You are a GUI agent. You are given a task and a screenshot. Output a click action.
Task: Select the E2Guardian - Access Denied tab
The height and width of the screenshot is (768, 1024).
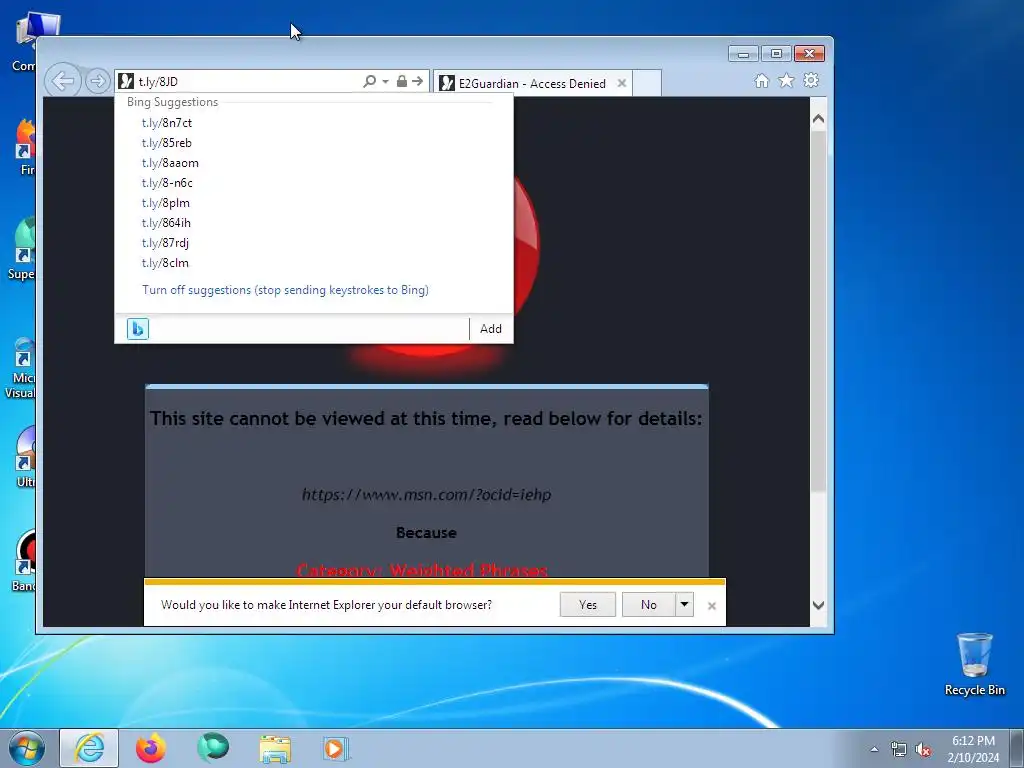click(532, 84)
